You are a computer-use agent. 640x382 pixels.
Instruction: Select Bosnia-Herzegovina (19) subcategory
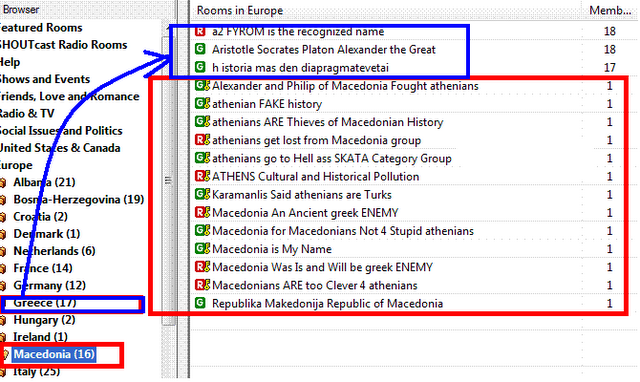click(79, 200)
